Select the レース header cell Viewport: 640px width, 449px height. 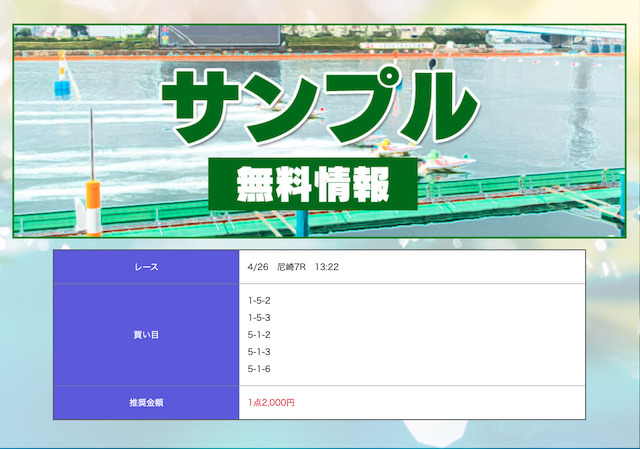146,267
